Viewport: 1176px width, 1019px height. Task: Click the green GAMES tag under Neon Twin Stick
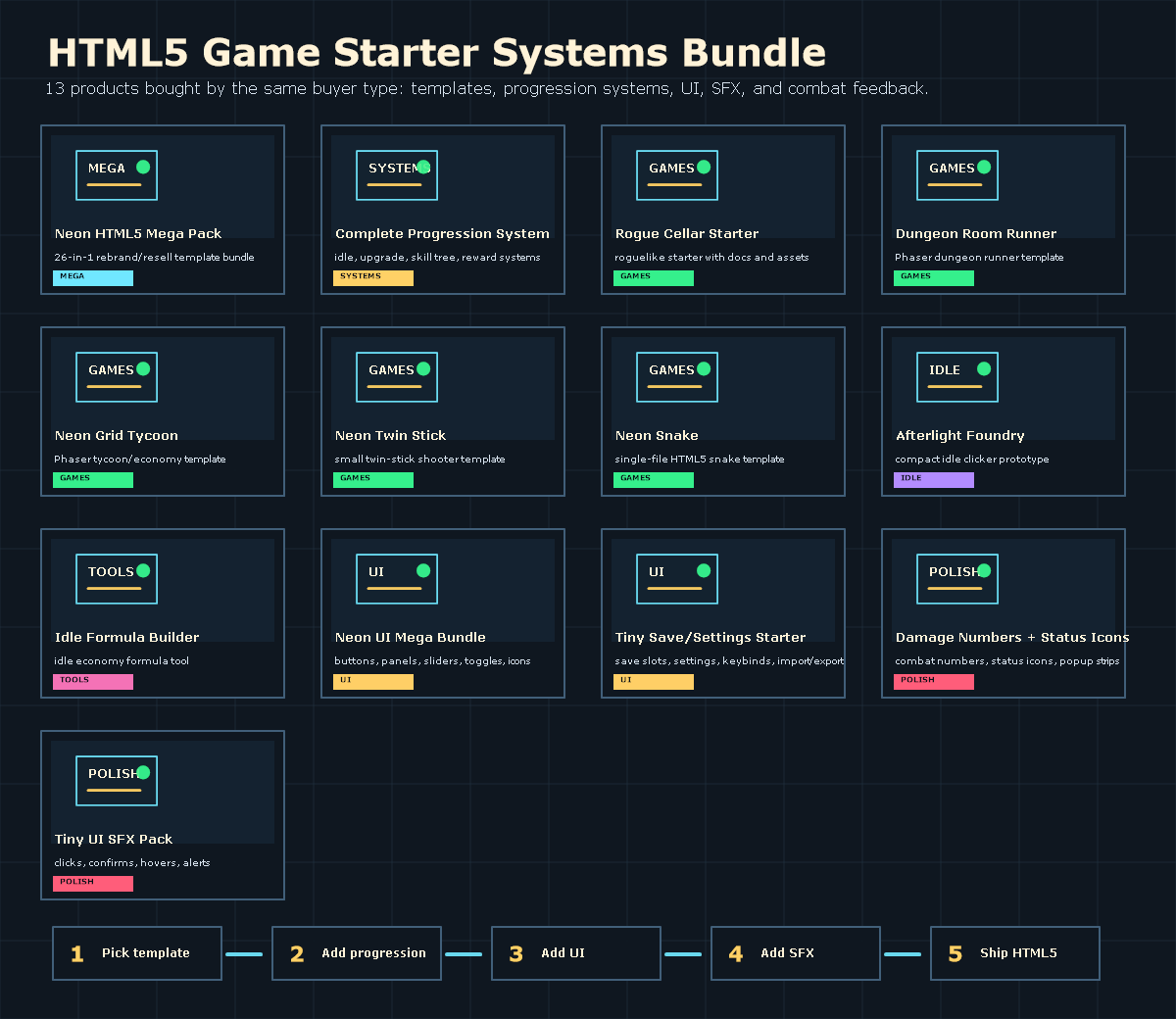373,480
